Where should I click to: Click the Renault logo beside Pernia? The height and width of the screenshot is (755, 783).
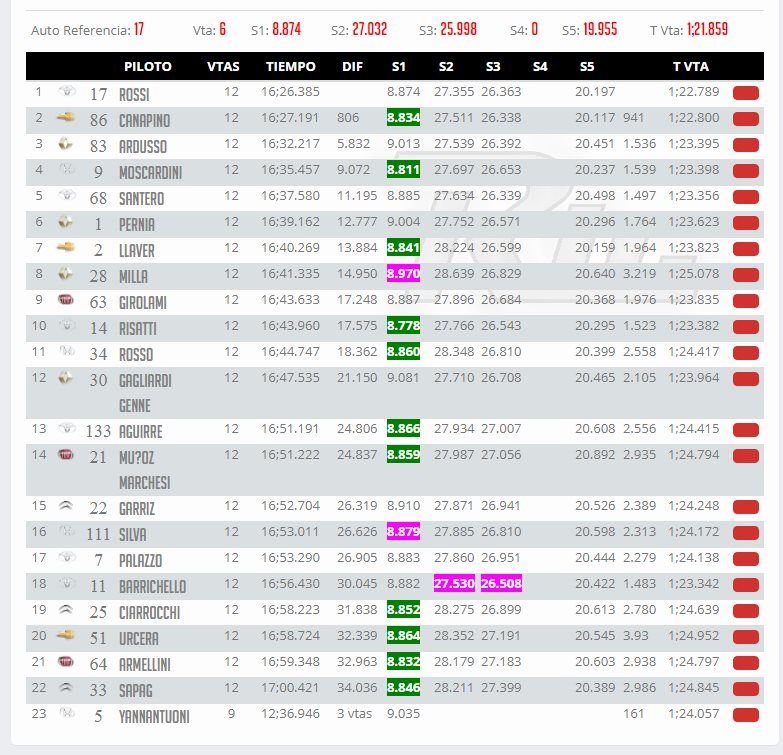[x=65, y=222]
